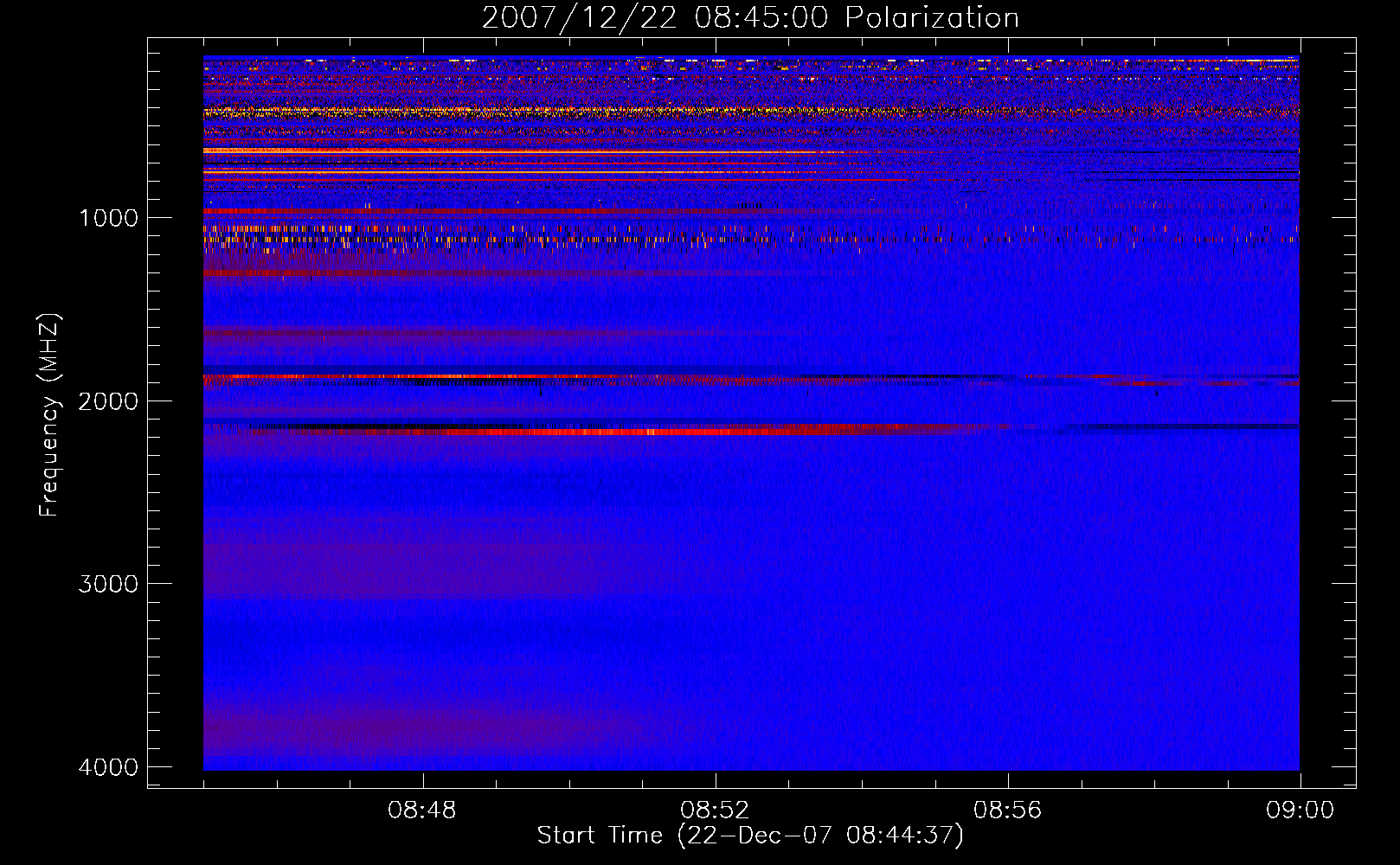Click the 2000 frequency tick label
This screenshot has height=865, width=1400.
tap(108, 401)
